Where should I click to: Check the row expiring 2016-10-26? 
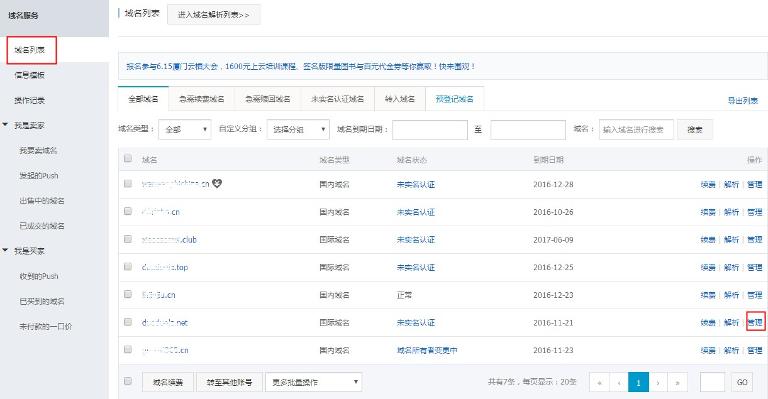(128, 211)
